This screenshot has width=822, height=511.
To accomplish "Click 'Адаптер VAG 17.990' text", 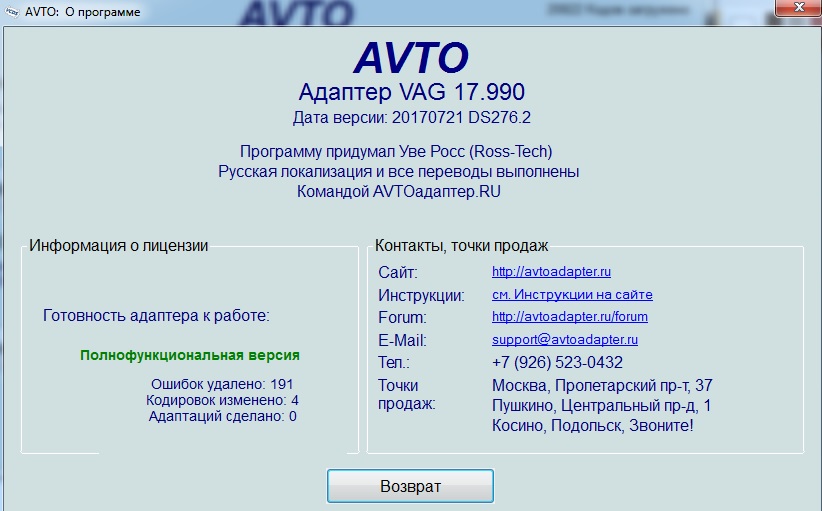I will pos(412,92).
